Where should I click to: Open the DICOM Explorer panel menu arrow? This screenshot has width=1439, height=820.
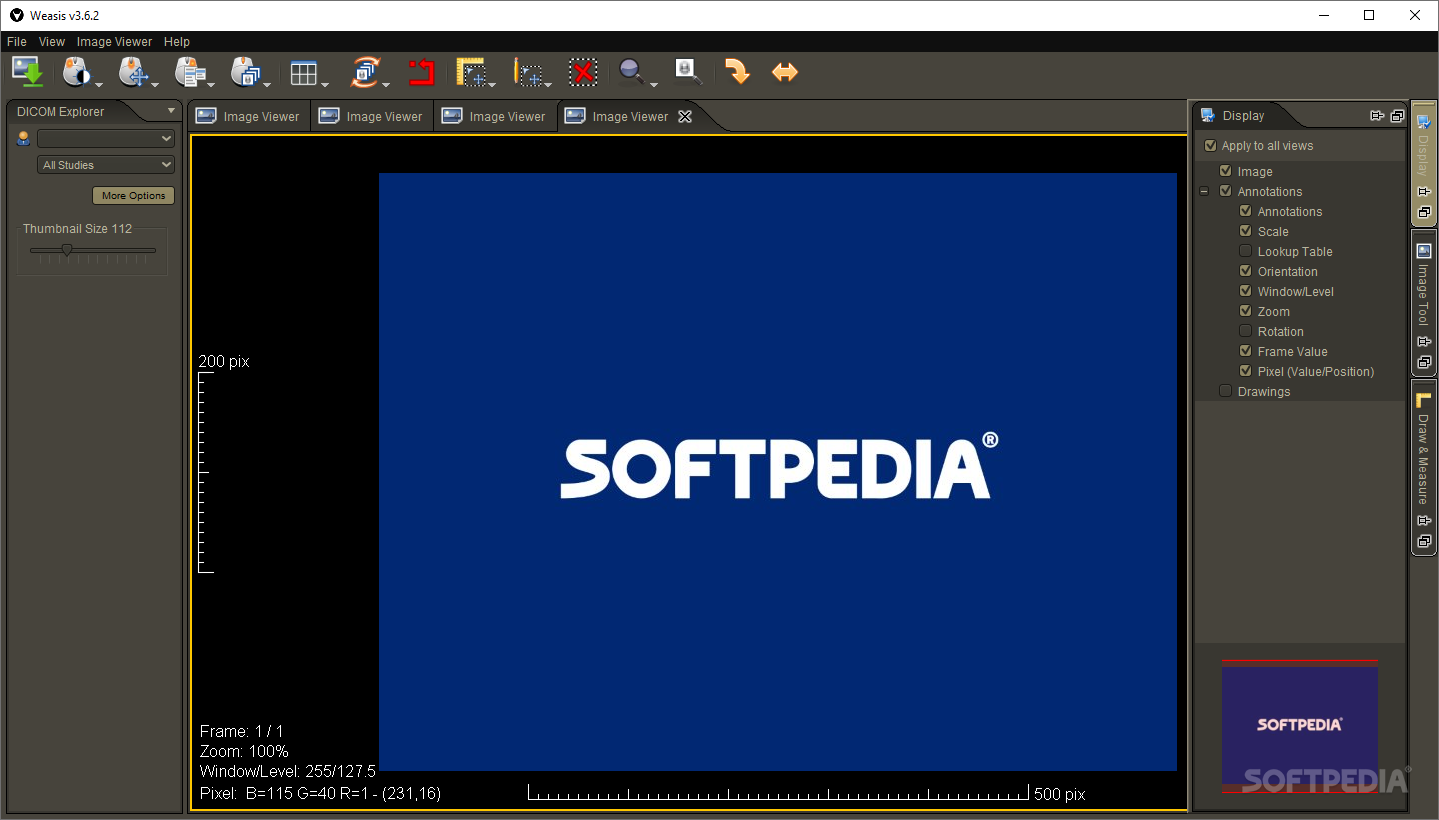click(x=171, y=111)
